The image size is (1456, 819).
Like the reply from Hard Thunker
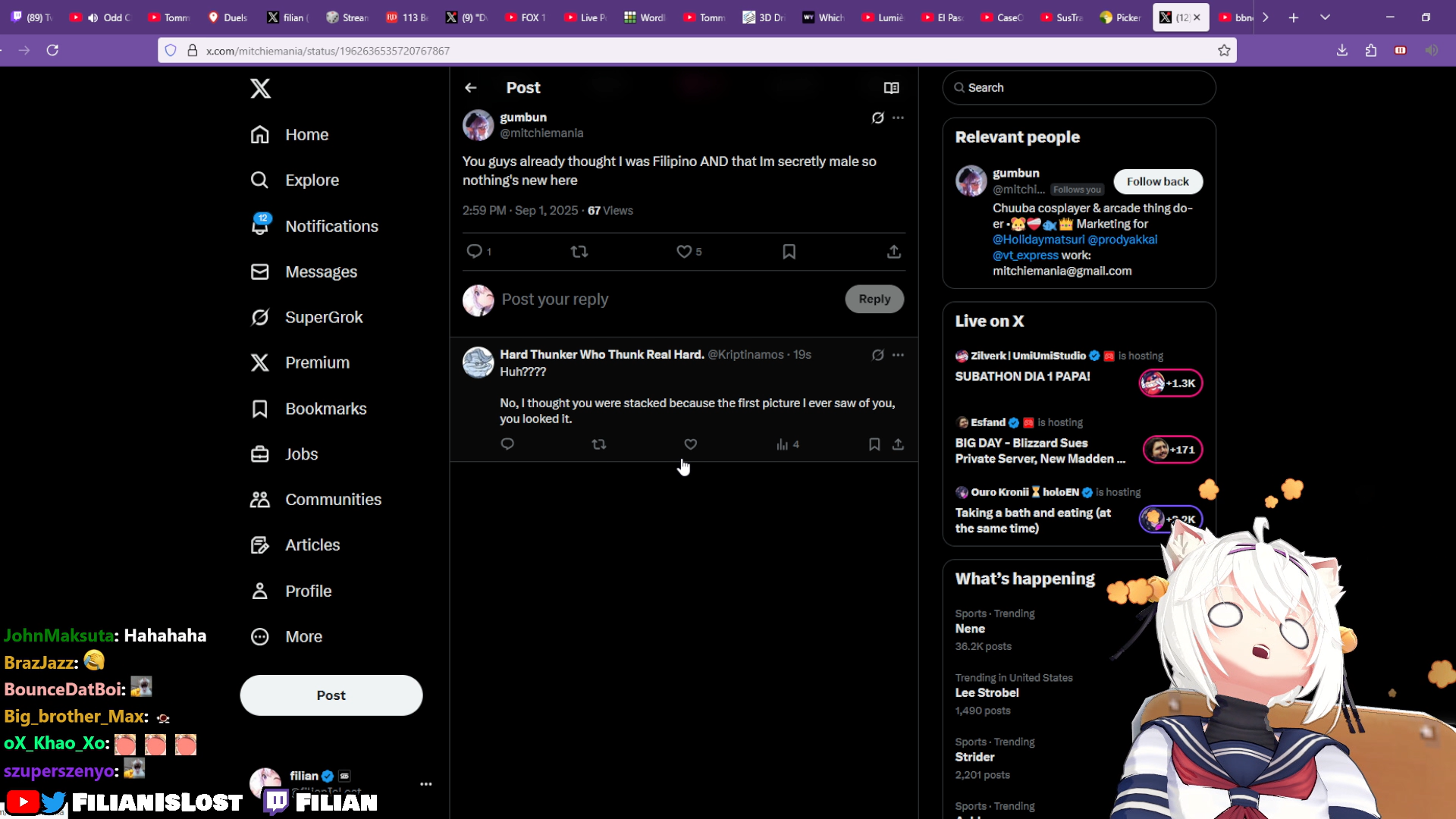pyautogui.click(x=690, y=444)
